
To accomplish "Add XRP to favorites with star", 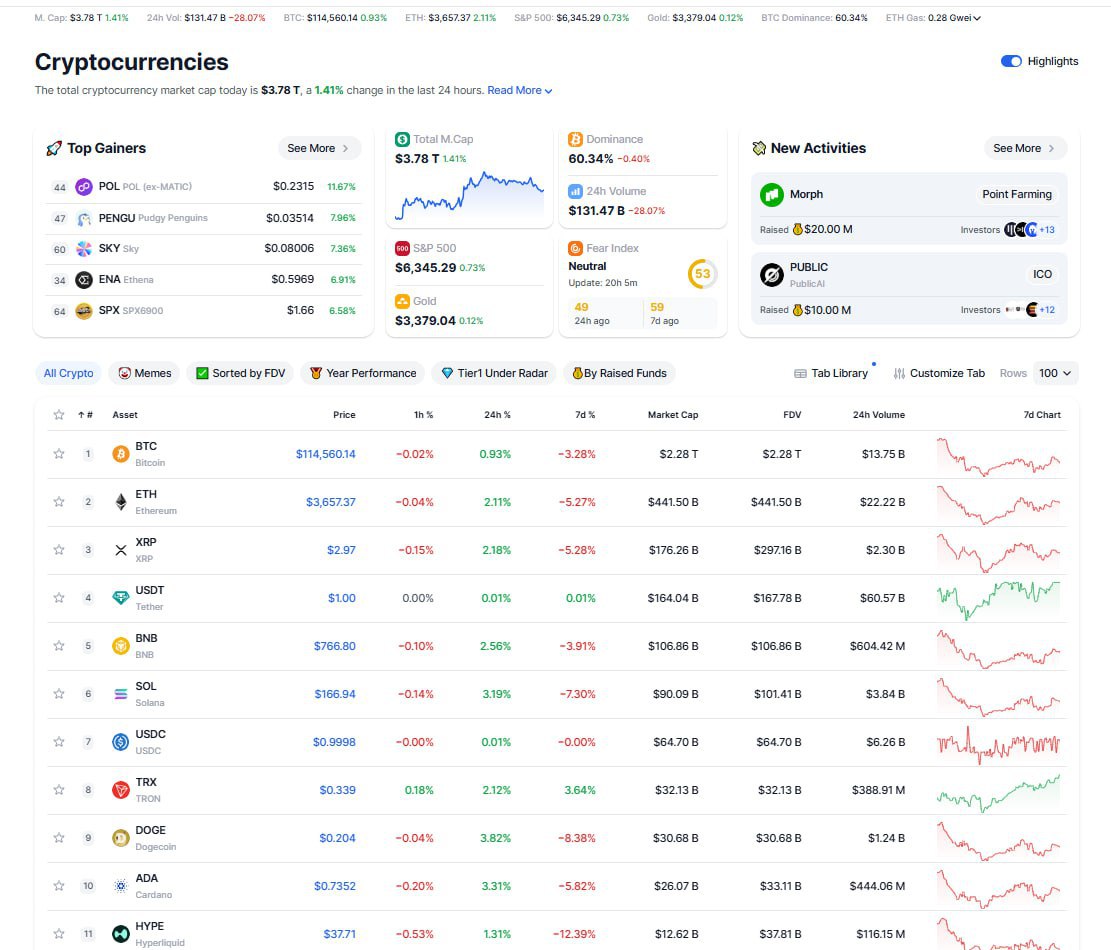I will [59, 550].
